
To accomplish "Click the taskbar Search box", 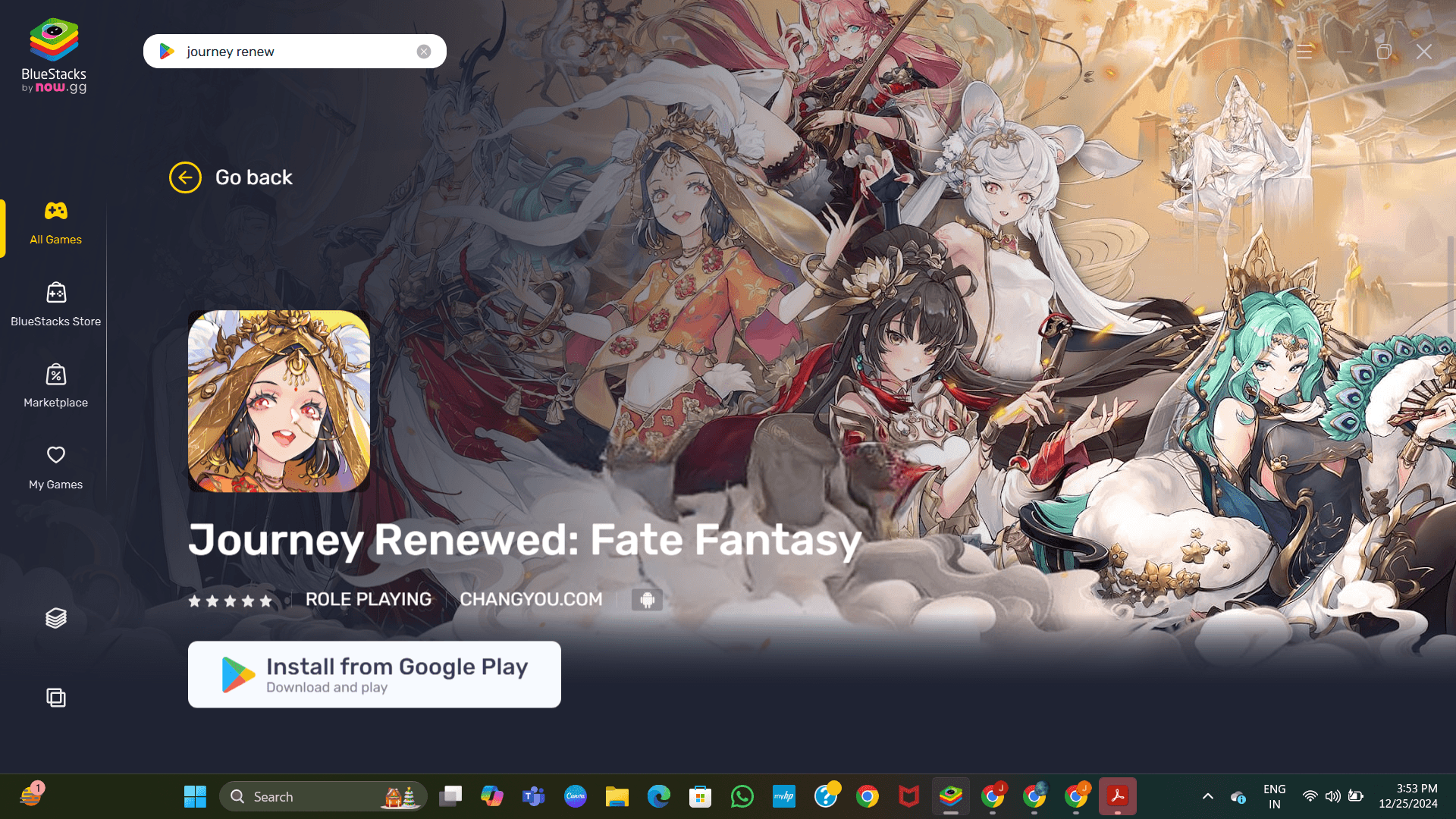I will (x=324, y=796).
